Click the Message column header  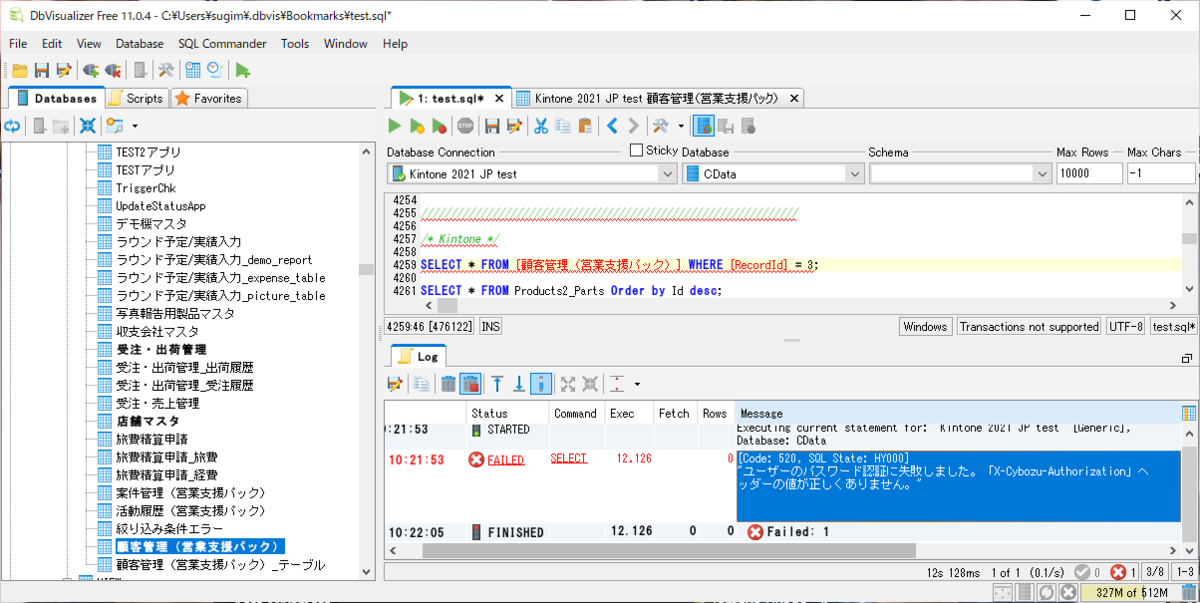[957, 413]
